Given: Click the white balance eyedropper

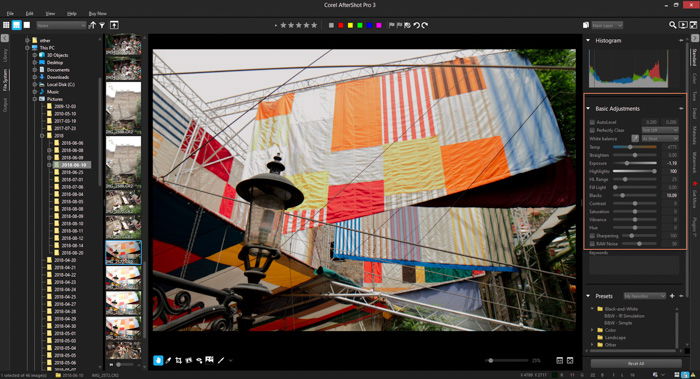Looking at the screenshot, I should (x=635, y=138).
